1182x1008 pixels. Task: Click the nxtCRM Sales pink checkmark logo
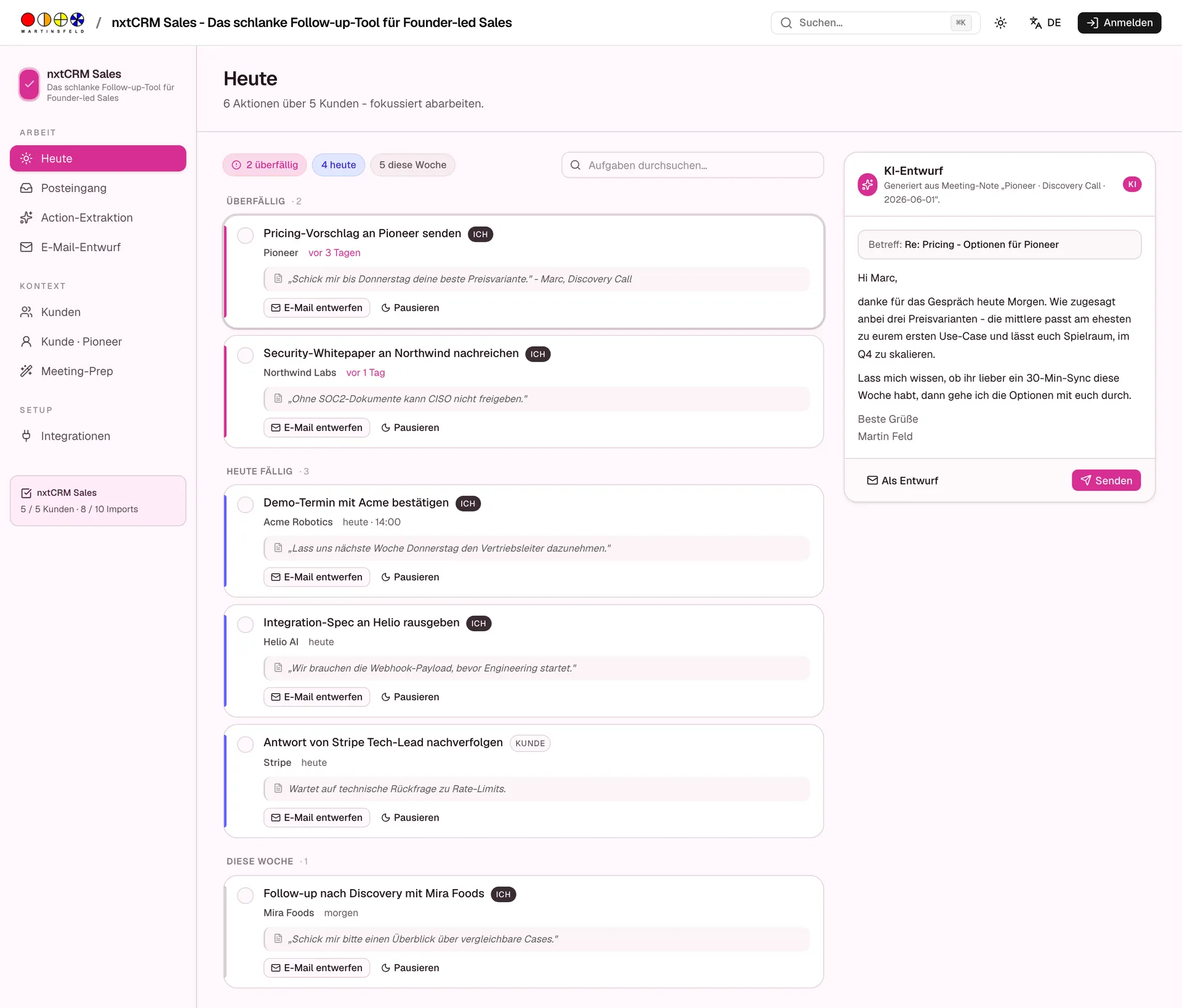click(x=29, y=84)
